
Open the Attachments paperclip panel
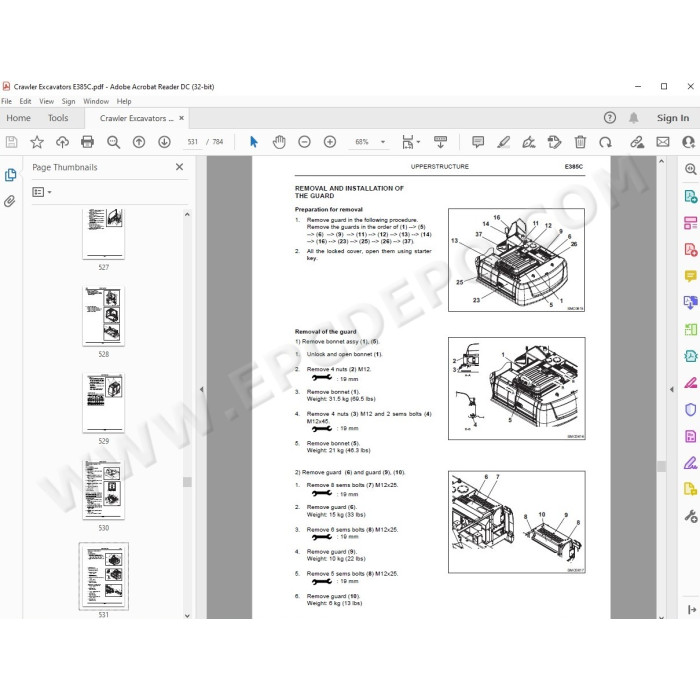(x=9, y=201)
